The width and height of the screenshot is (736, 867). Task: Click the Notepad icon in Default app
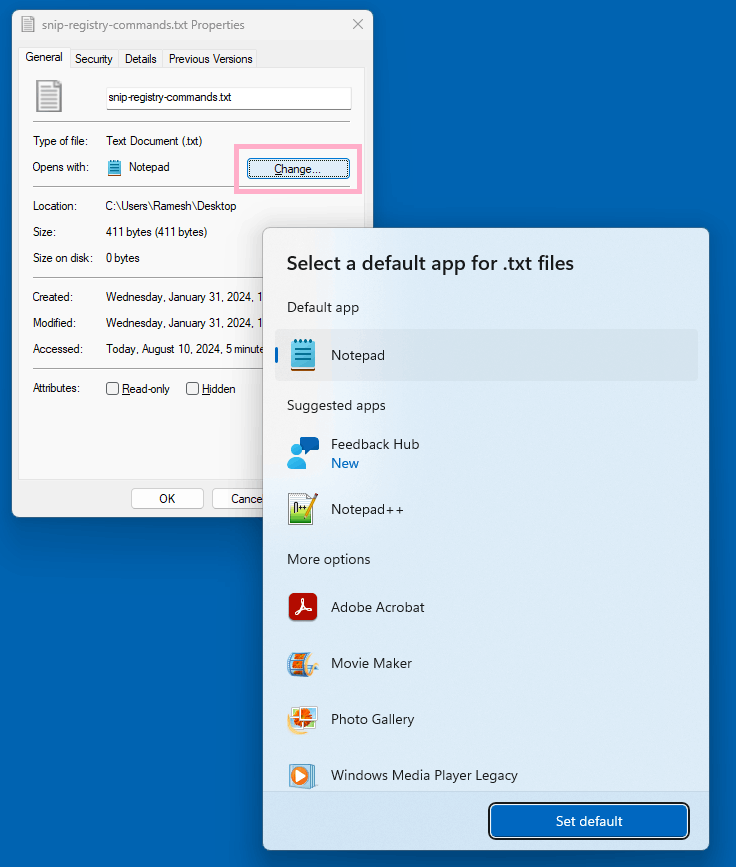click(x=303, y=355)
